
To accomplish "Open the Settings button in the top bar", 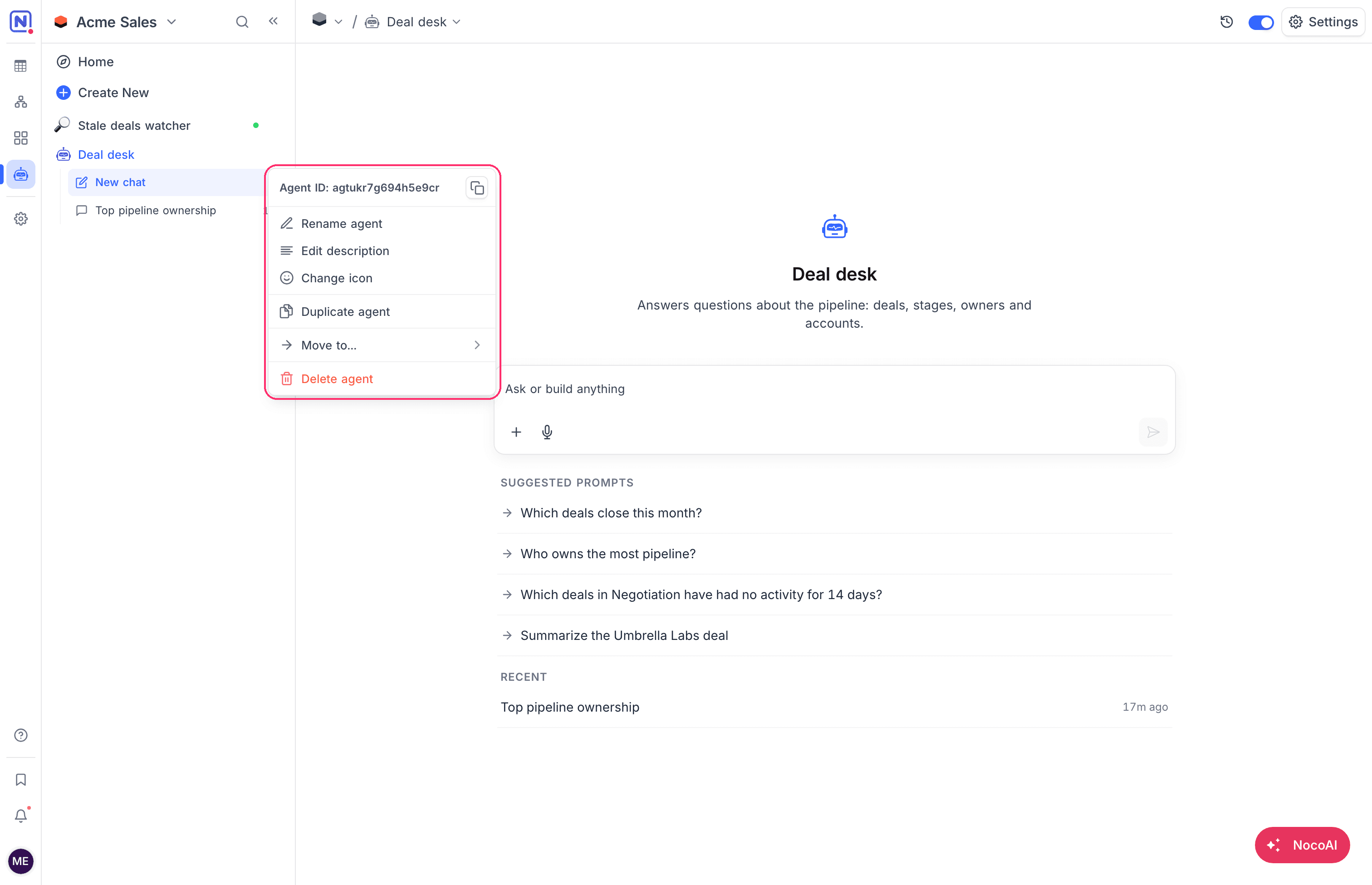I will [1323, 22].
